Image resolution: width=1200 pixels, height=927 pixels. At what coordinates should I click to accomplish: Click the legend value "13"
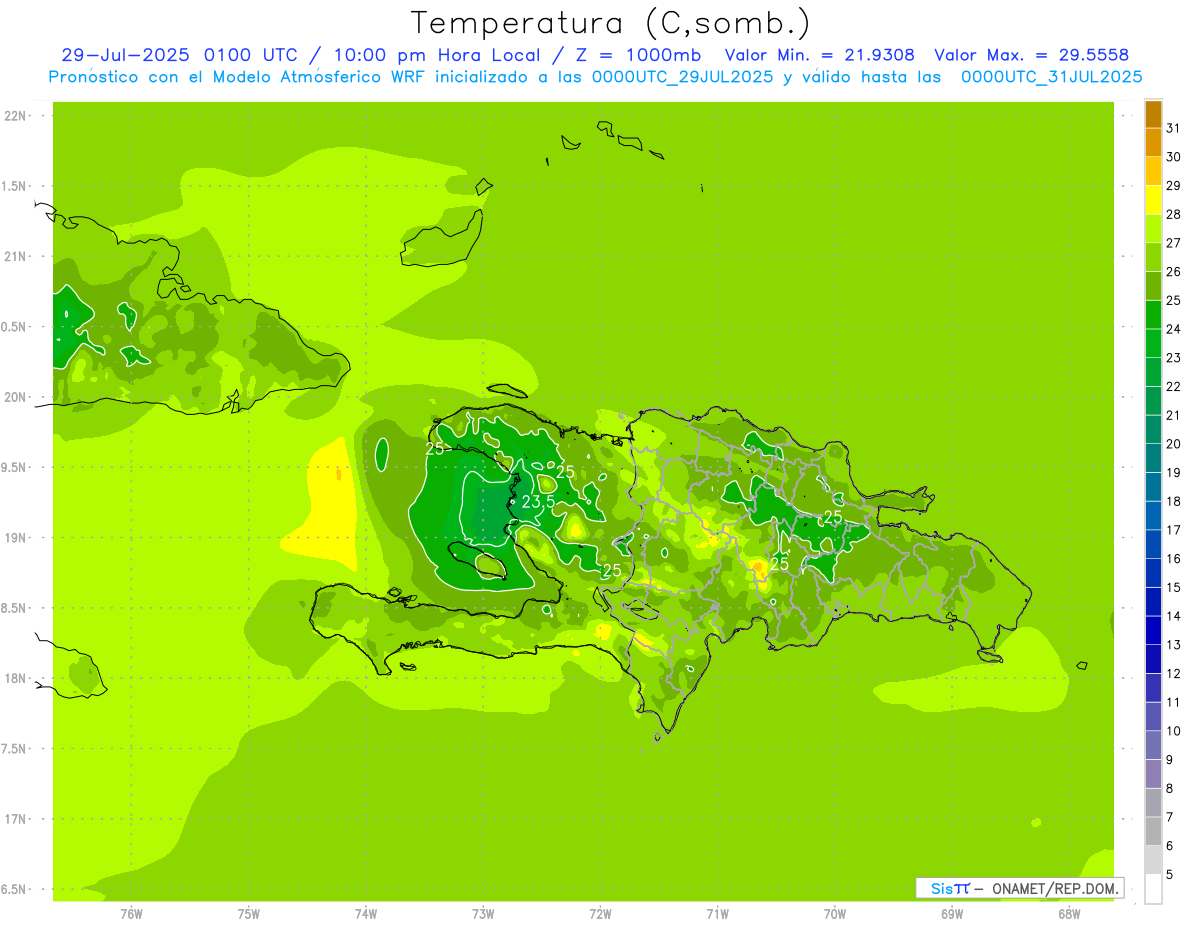[1173, 645]
